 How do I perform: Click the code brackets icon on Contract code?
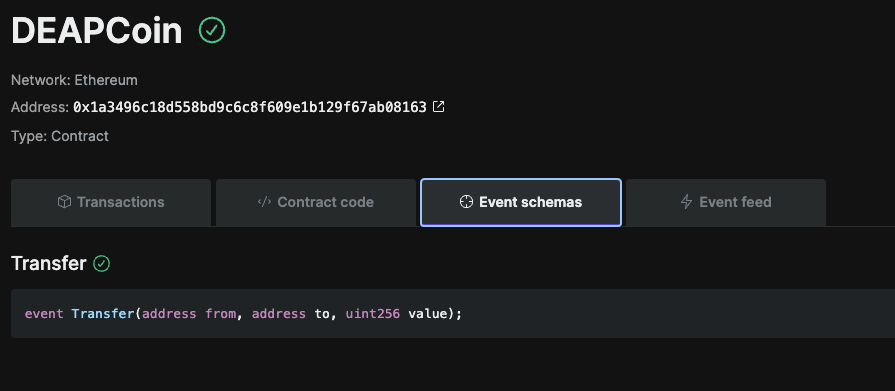(x=264, y=201)
